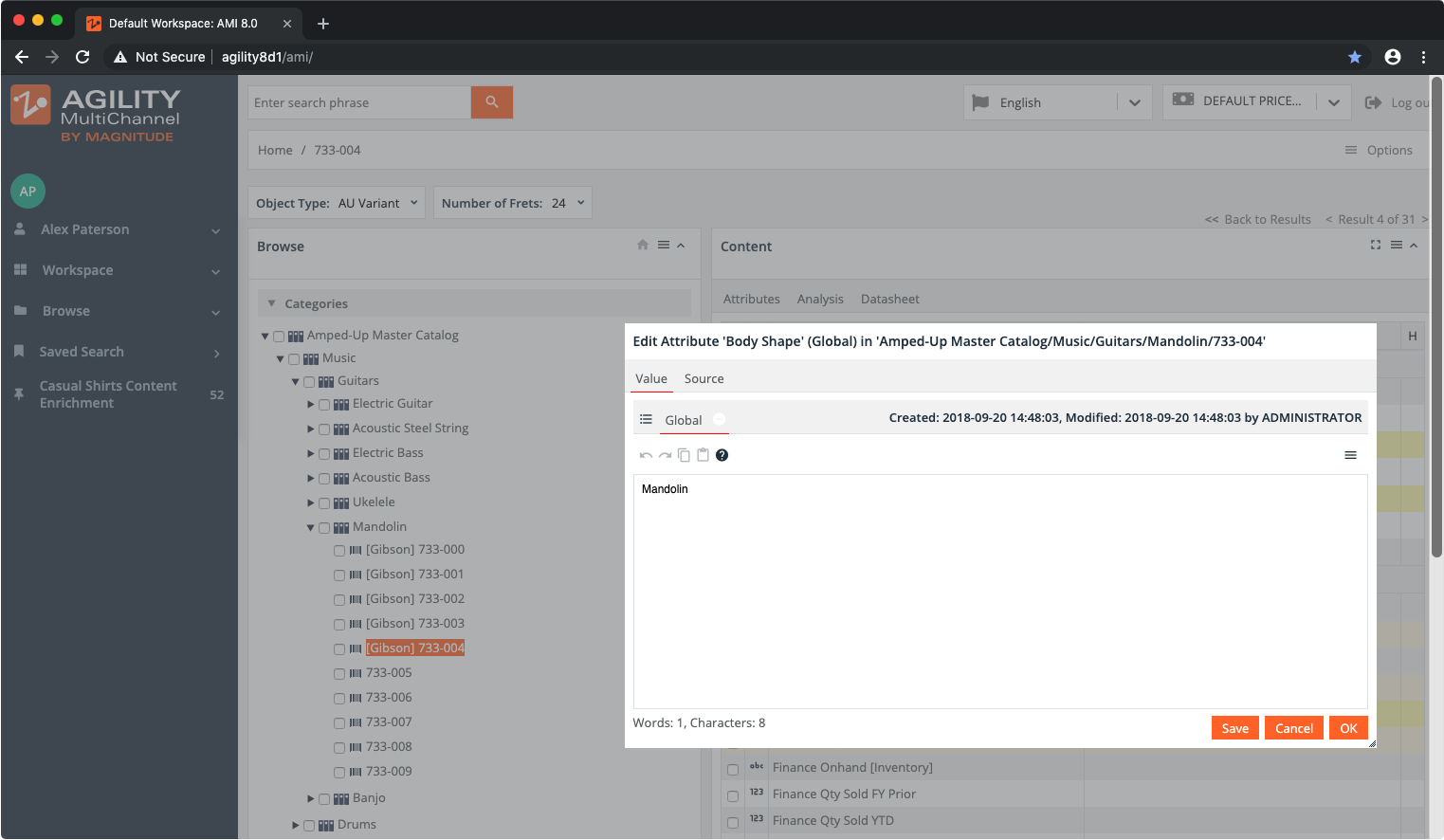This screenshot has width=1444, height=840.
Task: Check the Amped-Up Master Catalog checkbox
Action: (279, 337)
